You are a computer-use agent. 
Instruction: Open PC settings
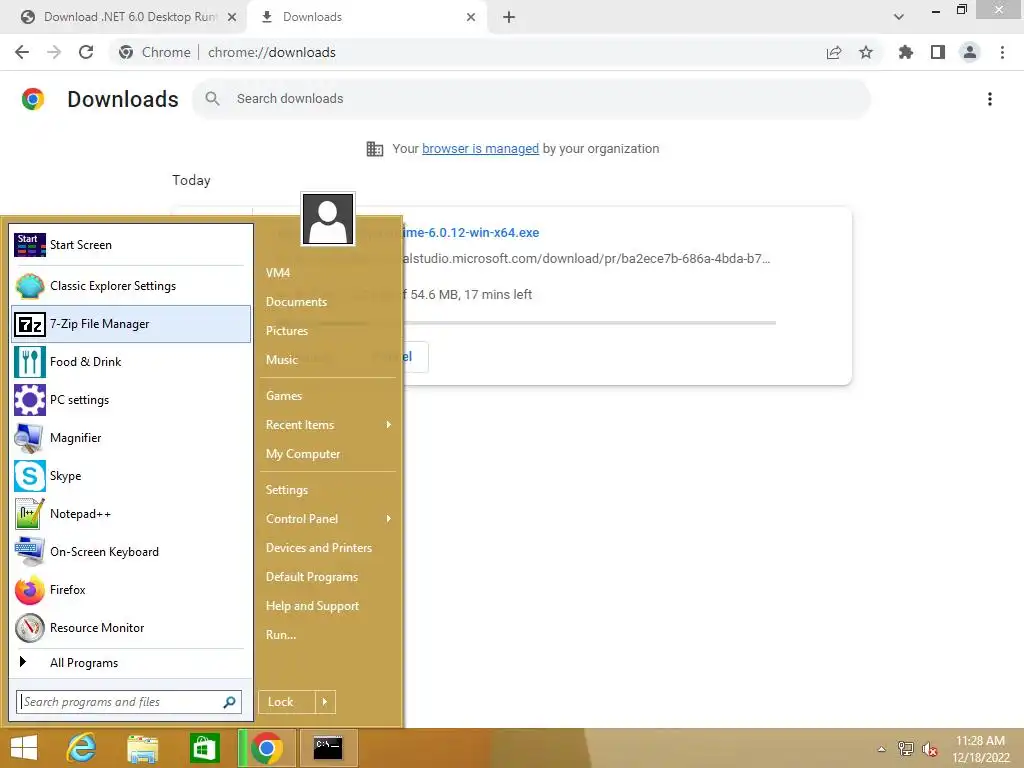tap(131, 400)
